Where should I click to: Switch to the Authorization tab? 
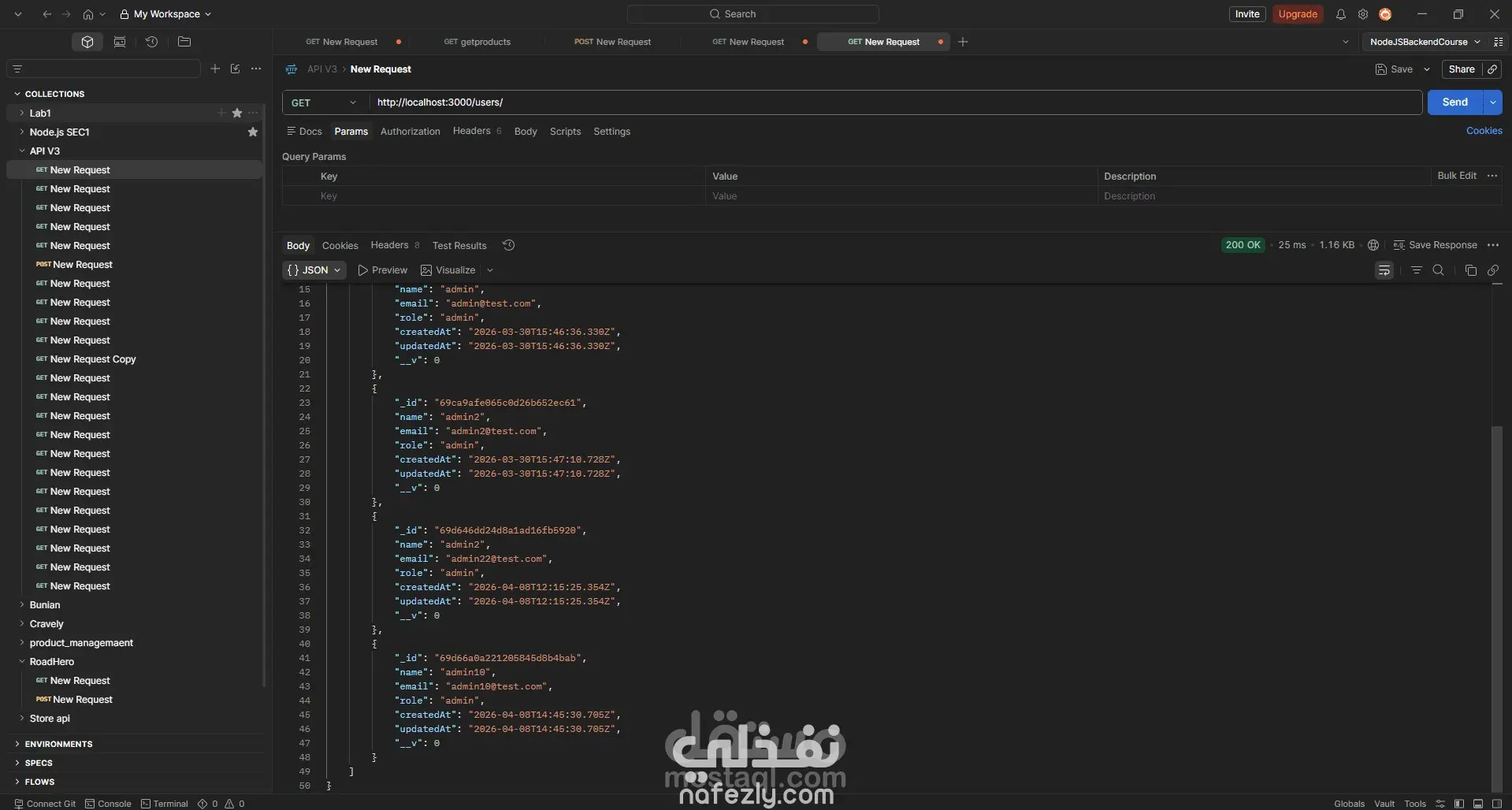(x=410, y=132)
